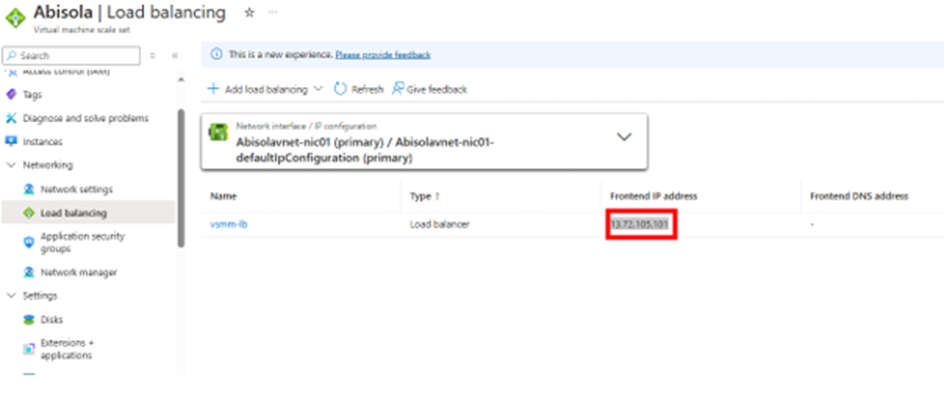Collapse the Networking section in sidebar
The height and width of the screenshot is (400, 944).
[x=12, y=165]
